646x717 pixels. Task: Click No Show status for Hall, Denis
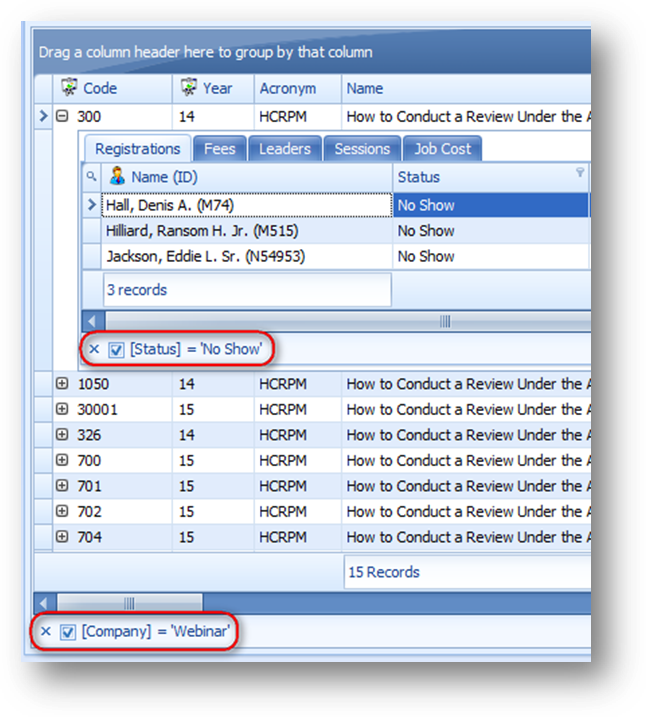(491, 205)
